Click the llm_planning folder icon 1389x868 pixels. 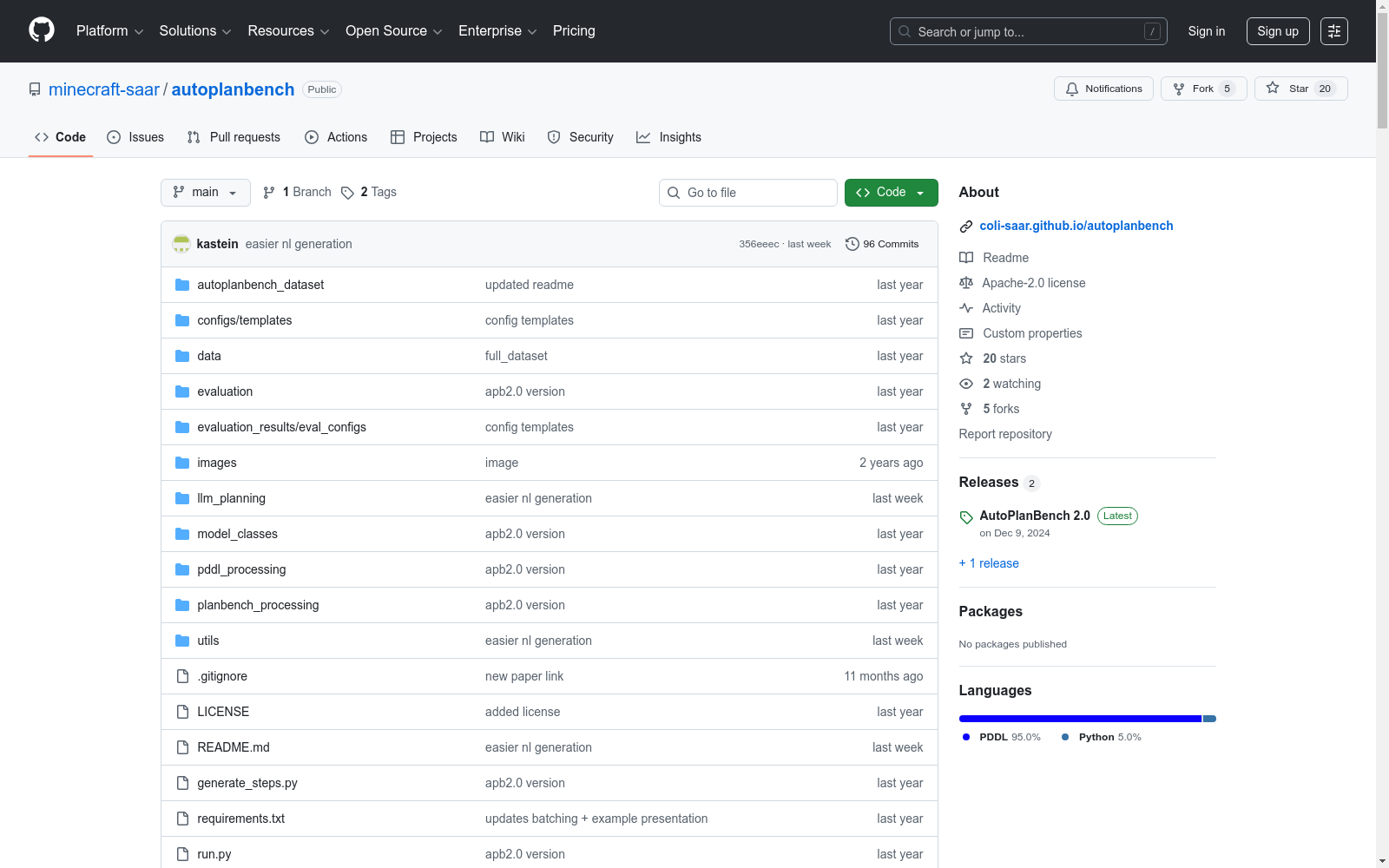point(182,498)
